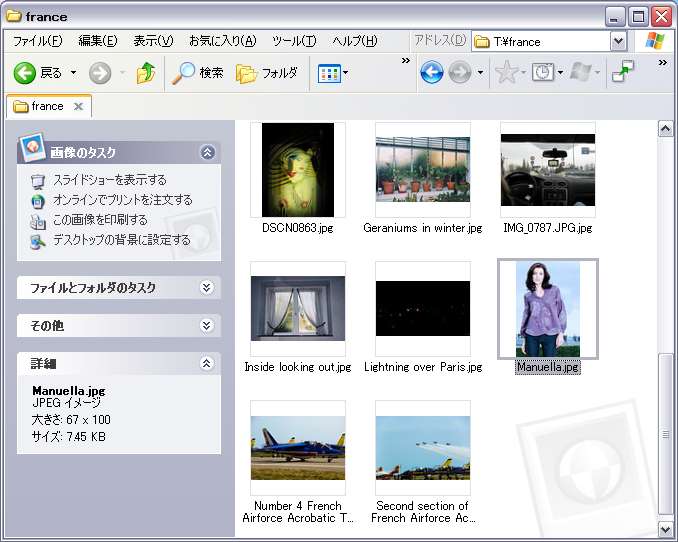
Task: Collapse the 詳細 details panel
Action: click(207, 363)
